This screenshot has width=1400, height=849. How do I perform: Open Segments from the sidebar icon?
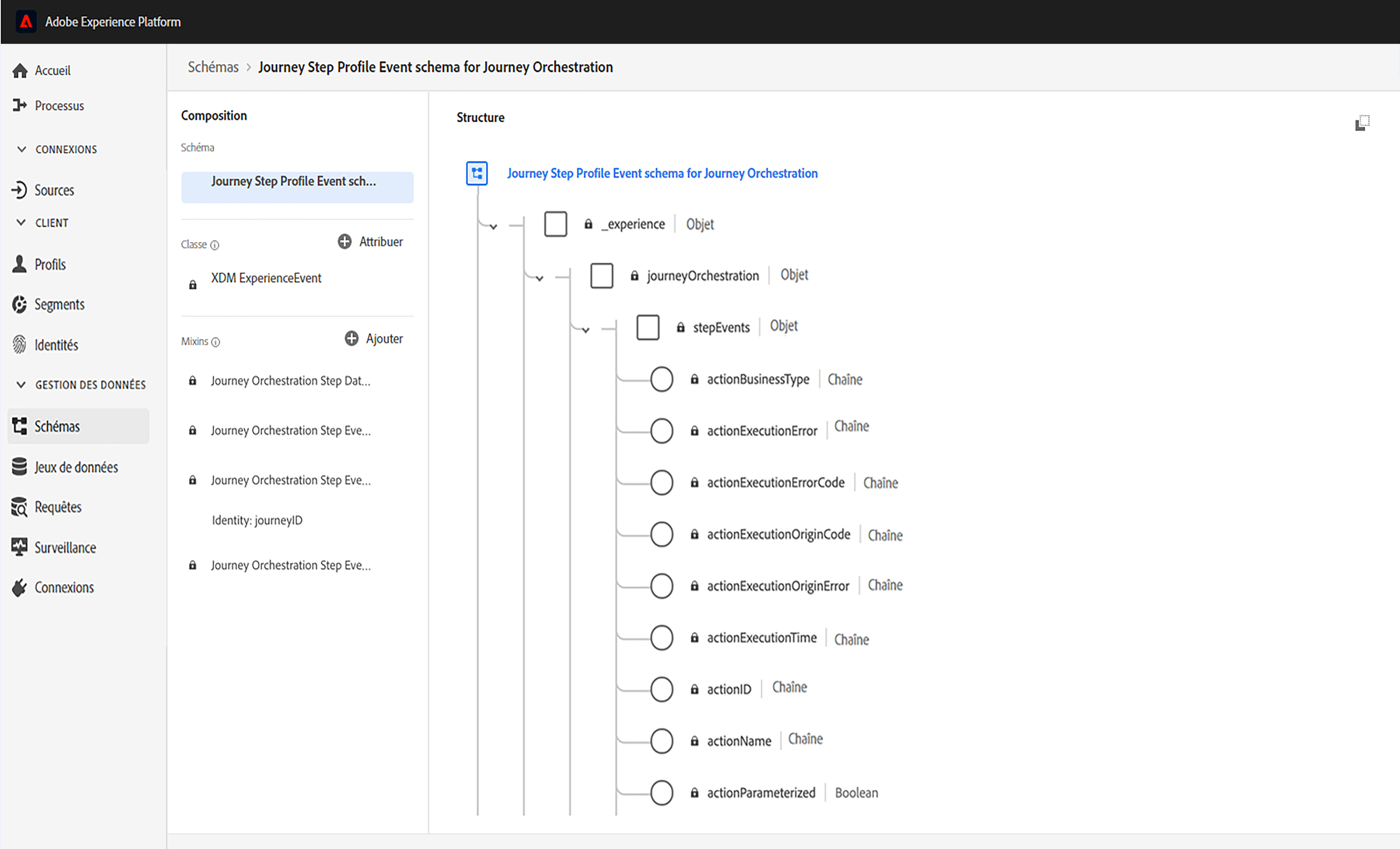point(20,305)
